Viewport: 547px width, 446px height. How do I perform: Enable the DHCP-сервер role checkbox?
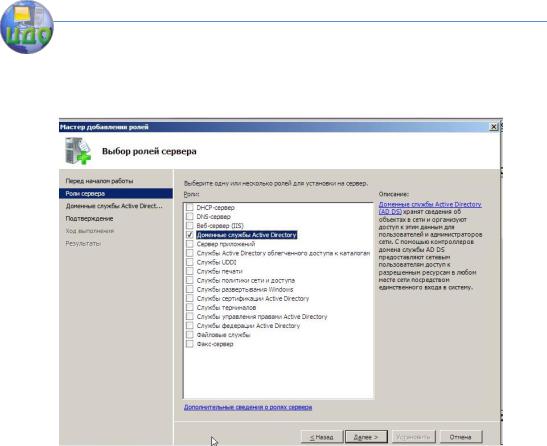[x=189, y=207]
